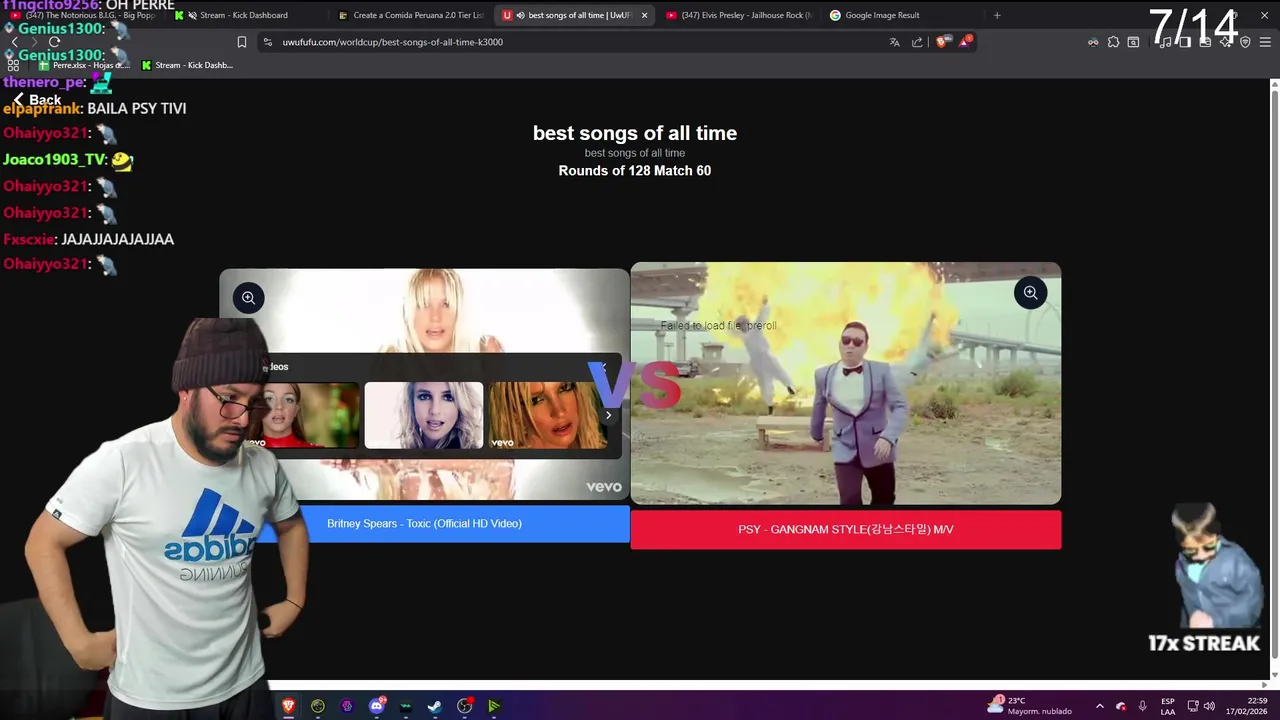Show hidden tray icons chevron
1280x720 pixels.
pyautogui.click(x=1100, y=706)
